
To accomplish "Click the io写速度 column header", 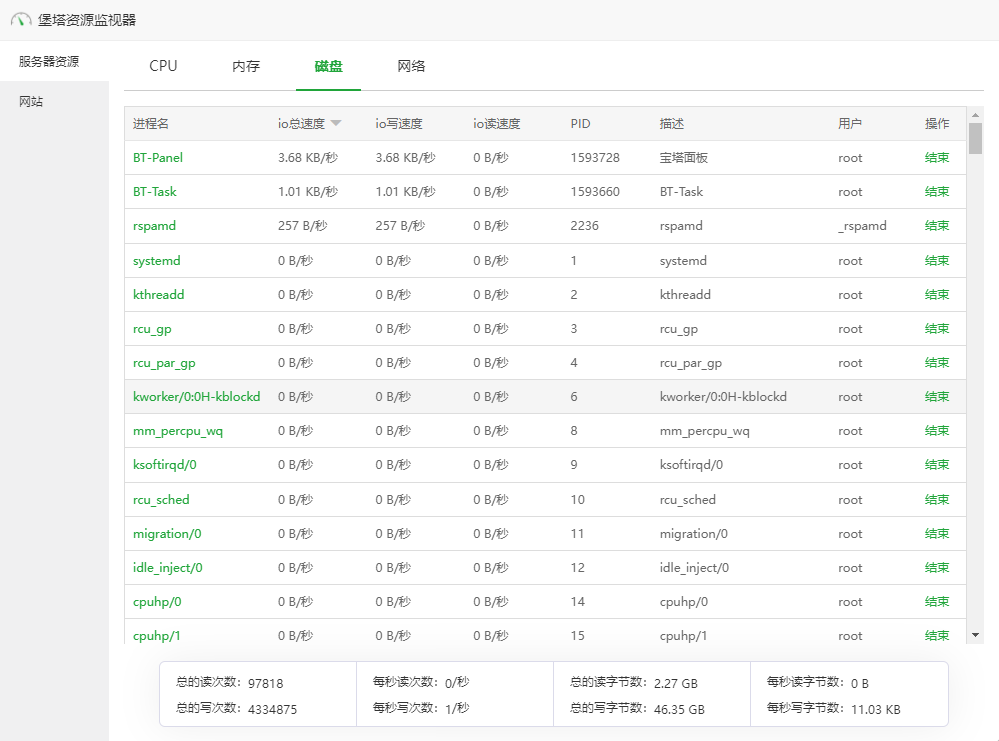I will [399, 124].
